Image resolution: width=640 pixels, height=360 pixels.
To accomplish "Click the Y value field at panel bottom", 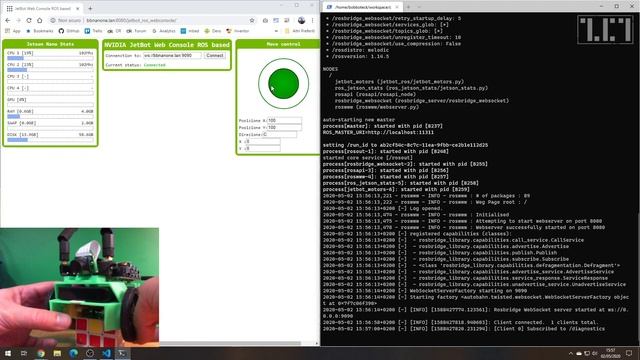I will (263, 148).
